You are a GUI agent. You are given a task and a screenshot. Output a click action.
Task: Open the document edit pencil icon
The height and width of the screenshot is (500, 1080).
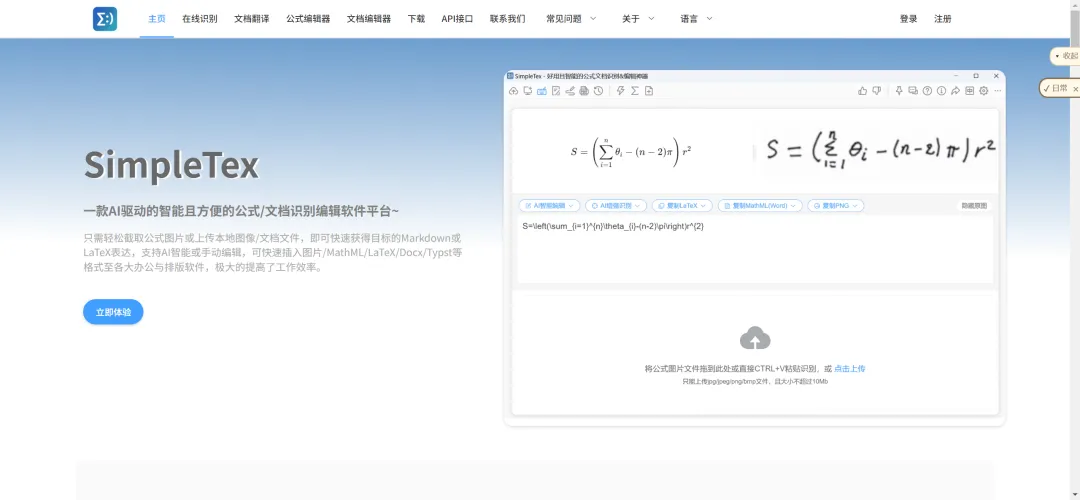(x=556, y=91)
